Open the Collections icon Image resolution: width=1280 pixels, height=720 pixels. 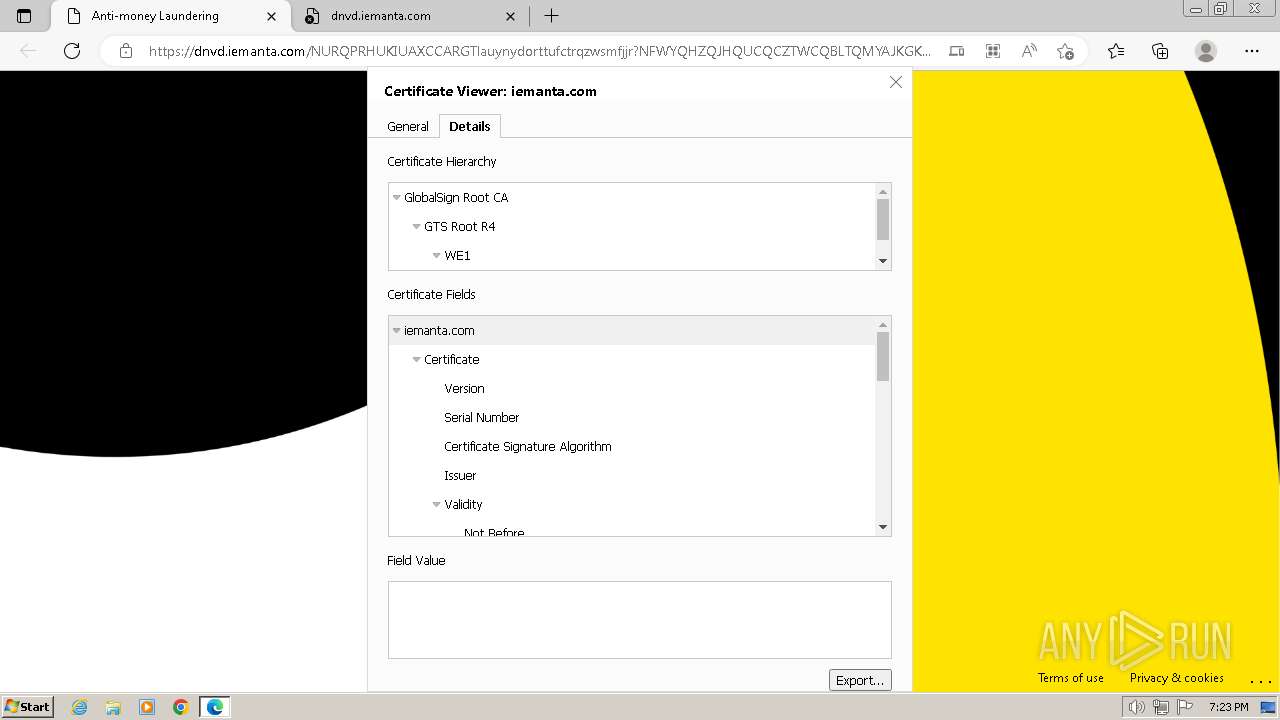pos(1160,51)
